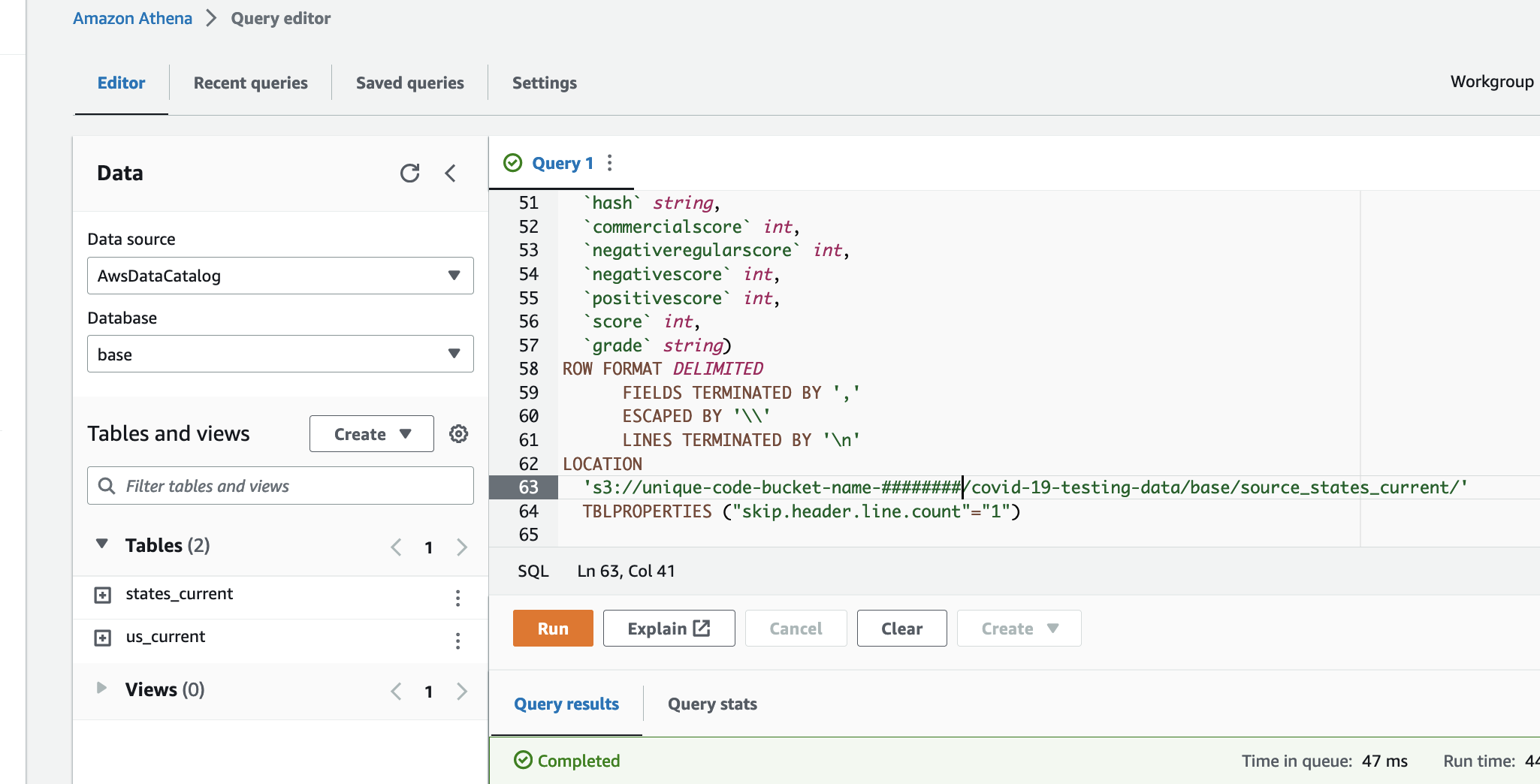
Task: Go to next page of Tables
Action: (x=462, y=547)
